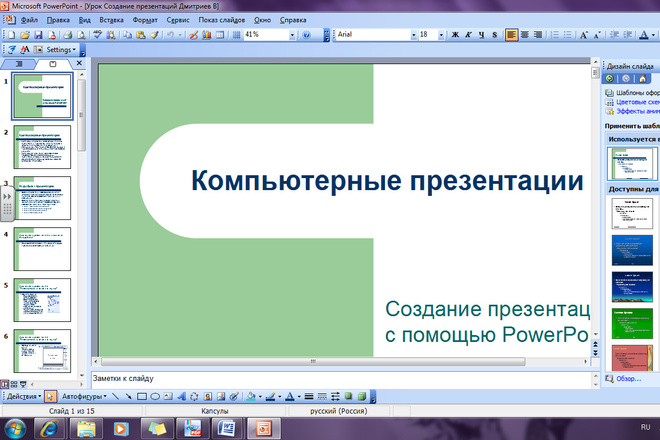This screenshot has height=440, width=660.
Task: Toggle italic formatting (К)
Action: 468,35
